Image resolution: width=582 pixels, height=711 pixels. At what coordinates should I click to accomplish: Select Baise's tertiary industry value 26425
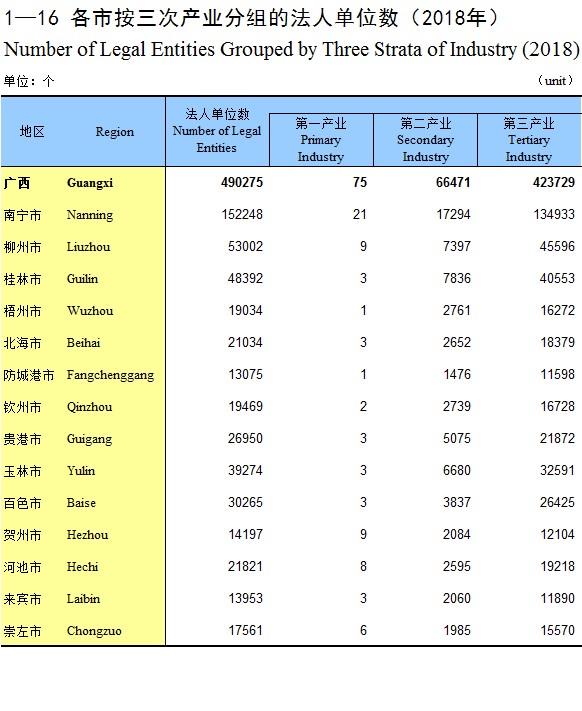(x=557, y=502)
